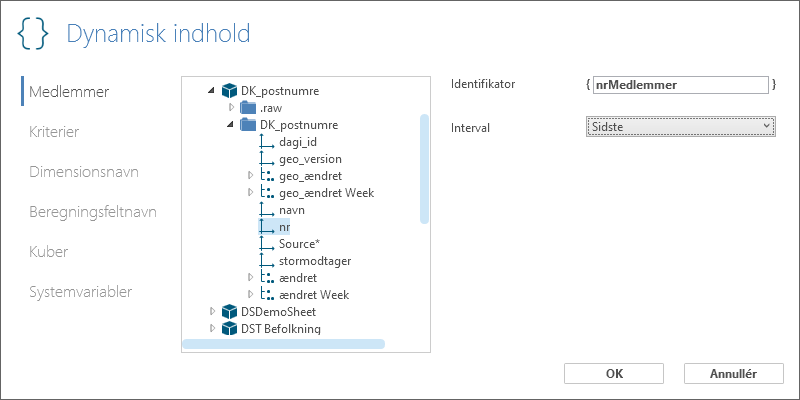Expand the .raw folder node
The height and width of the screenshot is (400, 800).
point(231,108)
